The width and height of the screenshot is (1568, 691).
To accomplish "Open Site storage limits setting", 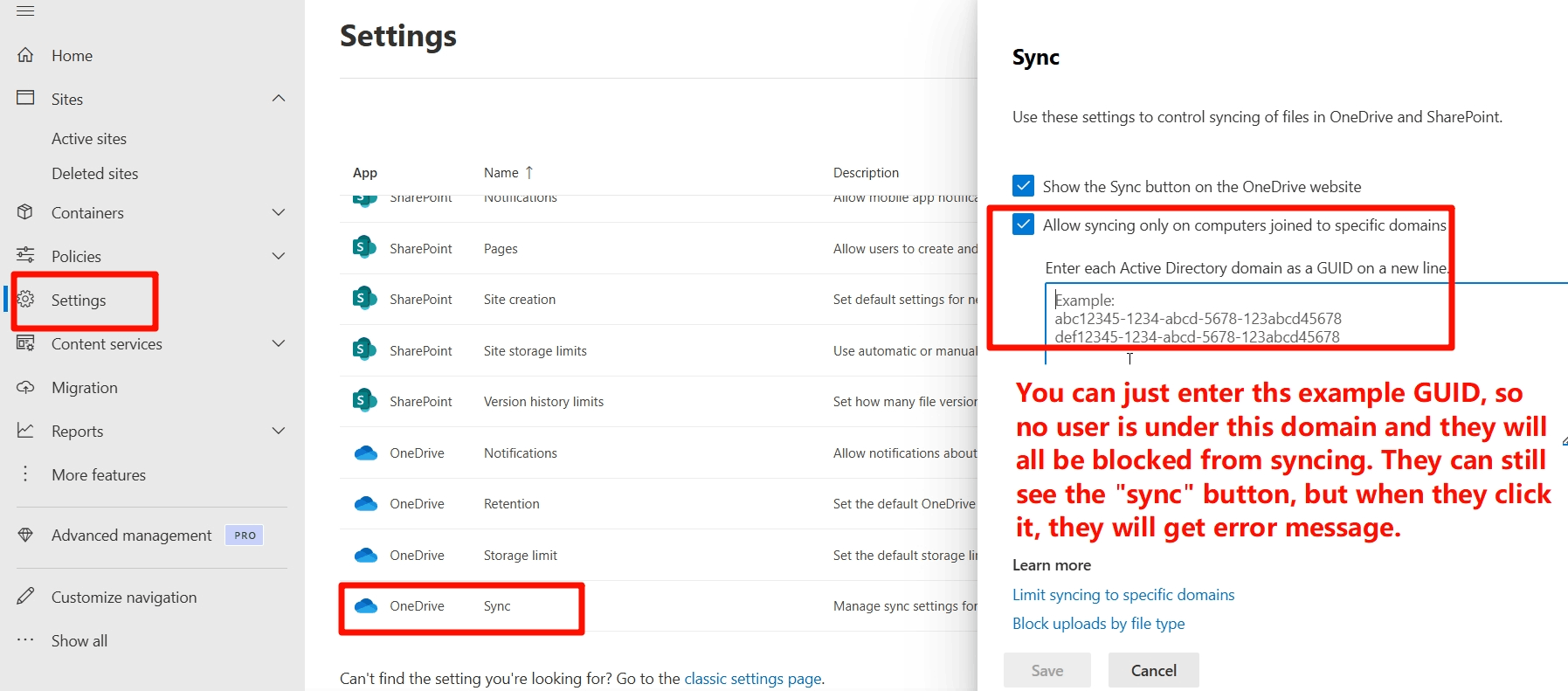I will click(x=535, y=351).
